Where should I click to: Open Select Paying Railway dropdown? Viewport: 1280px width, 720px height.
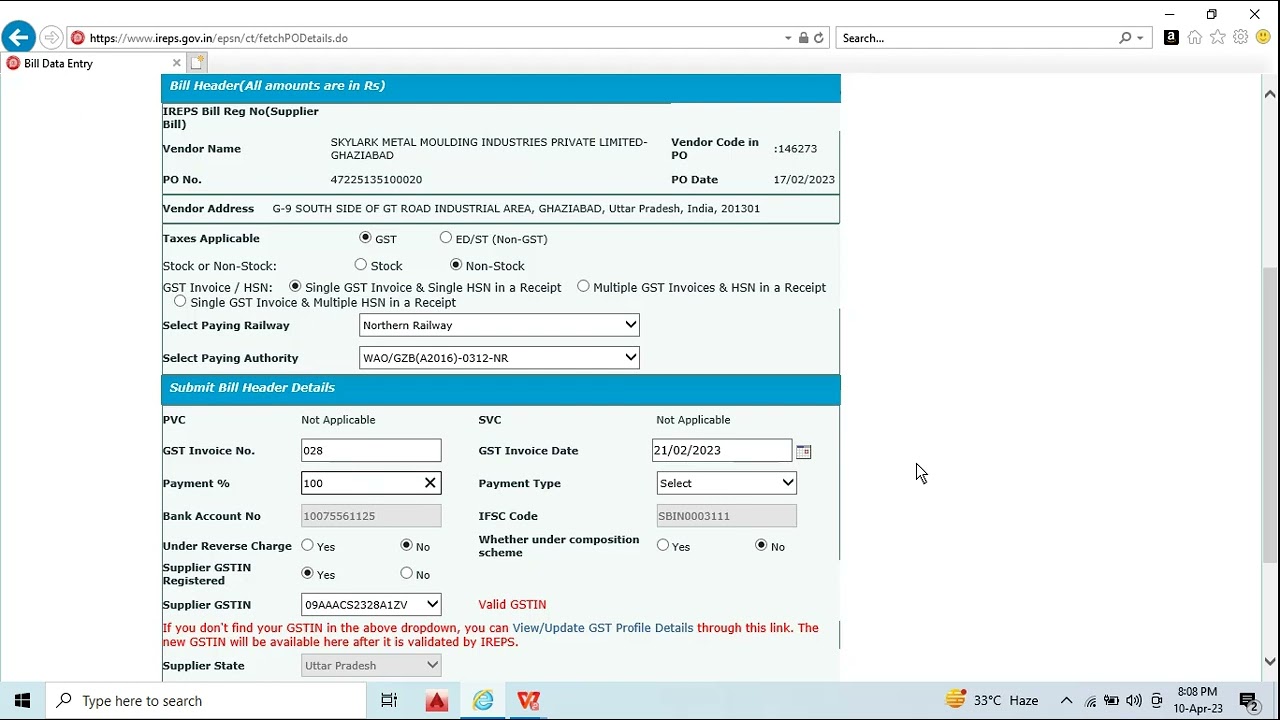(499, 325)
